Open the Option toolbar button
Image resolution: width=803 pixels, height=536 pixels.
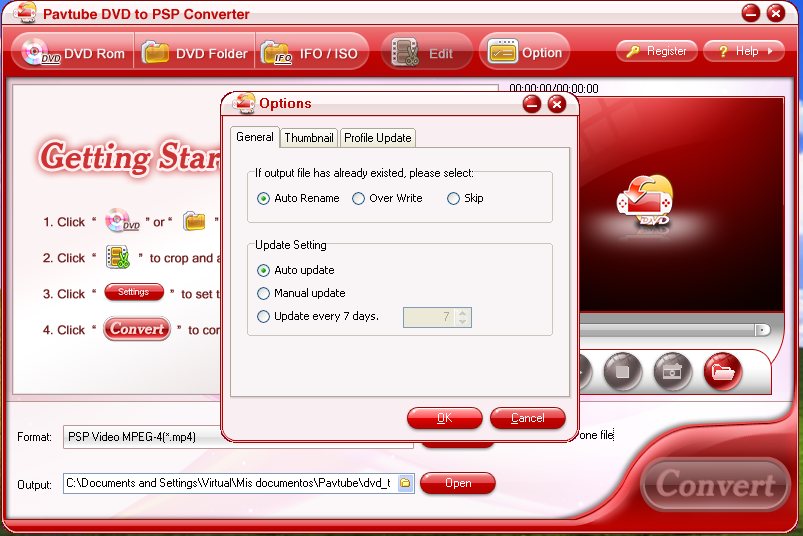[x=524, y=52]
